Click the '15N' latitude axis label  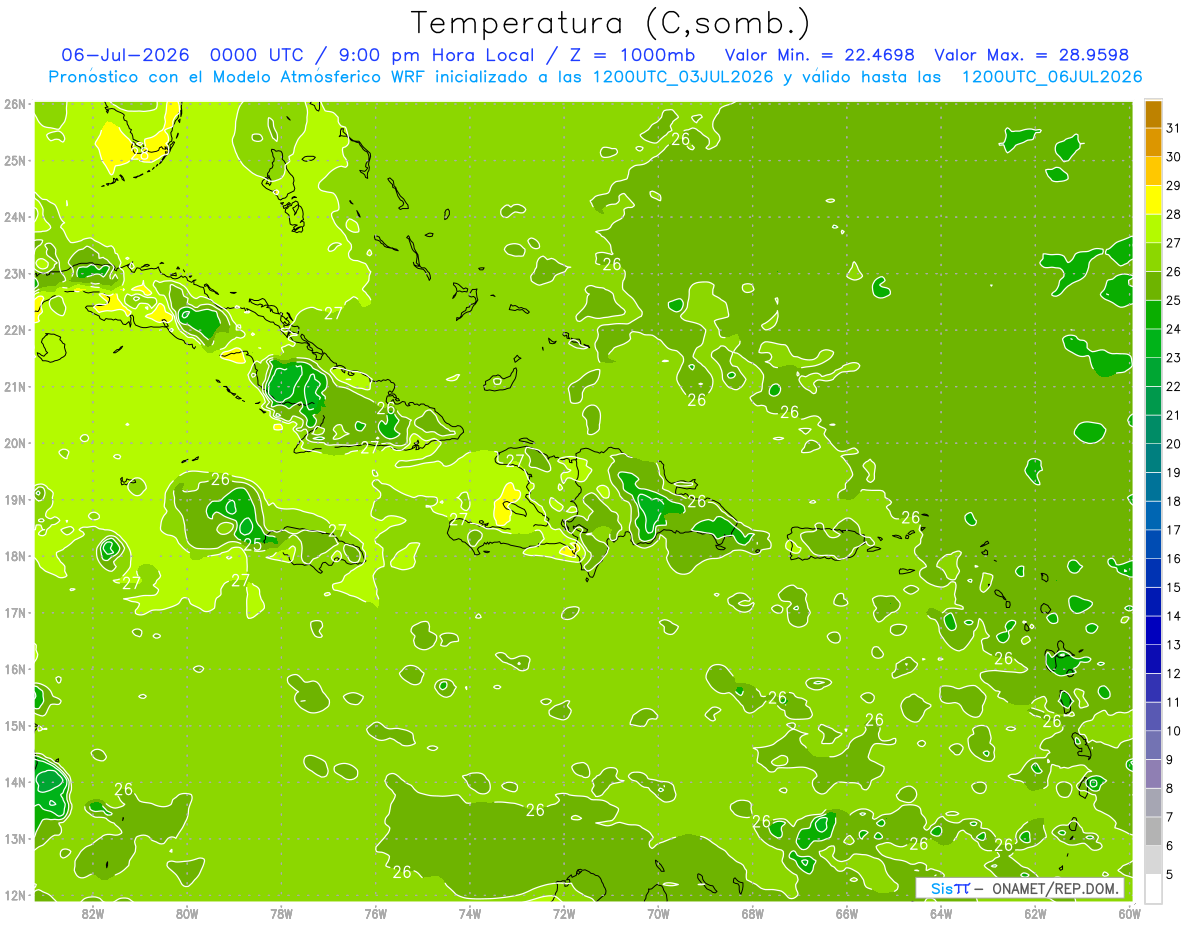pyautogui.click(x=15, y=726)
